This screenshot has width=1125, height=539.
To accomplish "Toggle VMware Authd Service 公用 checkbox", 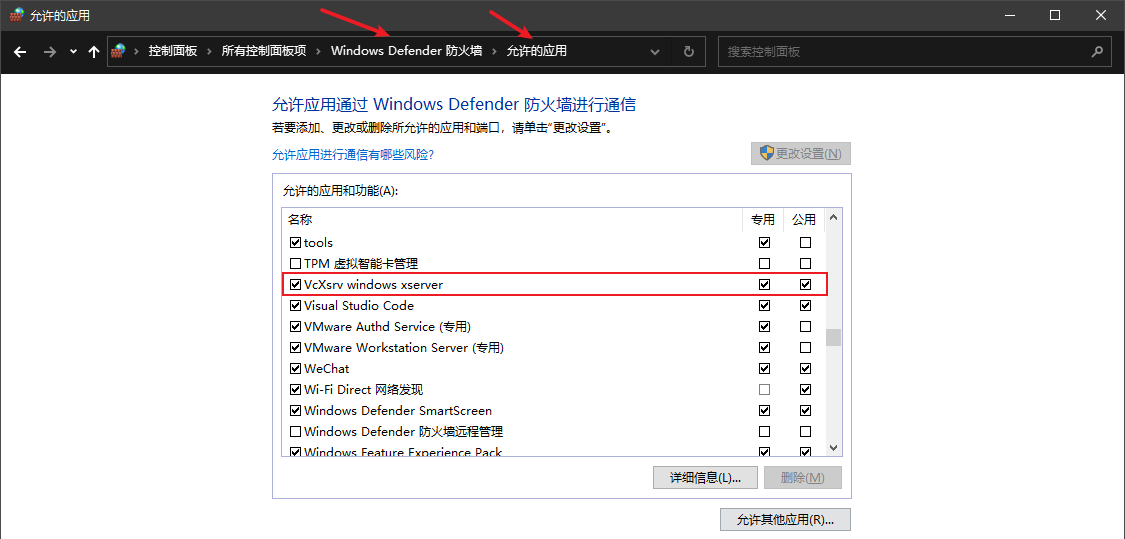I will coord(806,327).
